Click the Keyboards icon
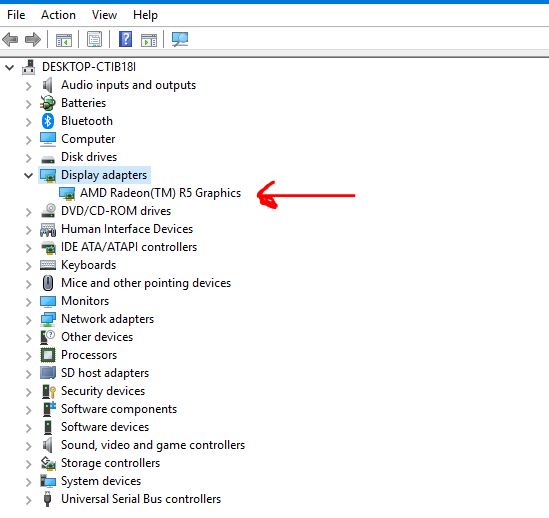The height and width of the screenshot is (518, 549). (48, 265)
